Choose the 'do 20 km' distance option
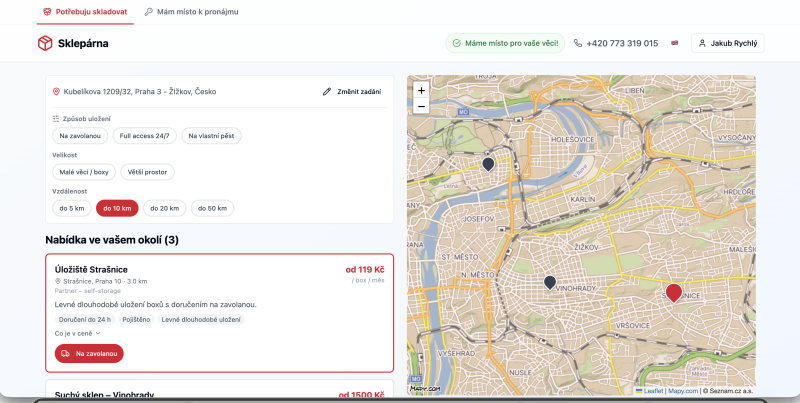The width and height of the screenshot is (800, 403). coord(164,208)
